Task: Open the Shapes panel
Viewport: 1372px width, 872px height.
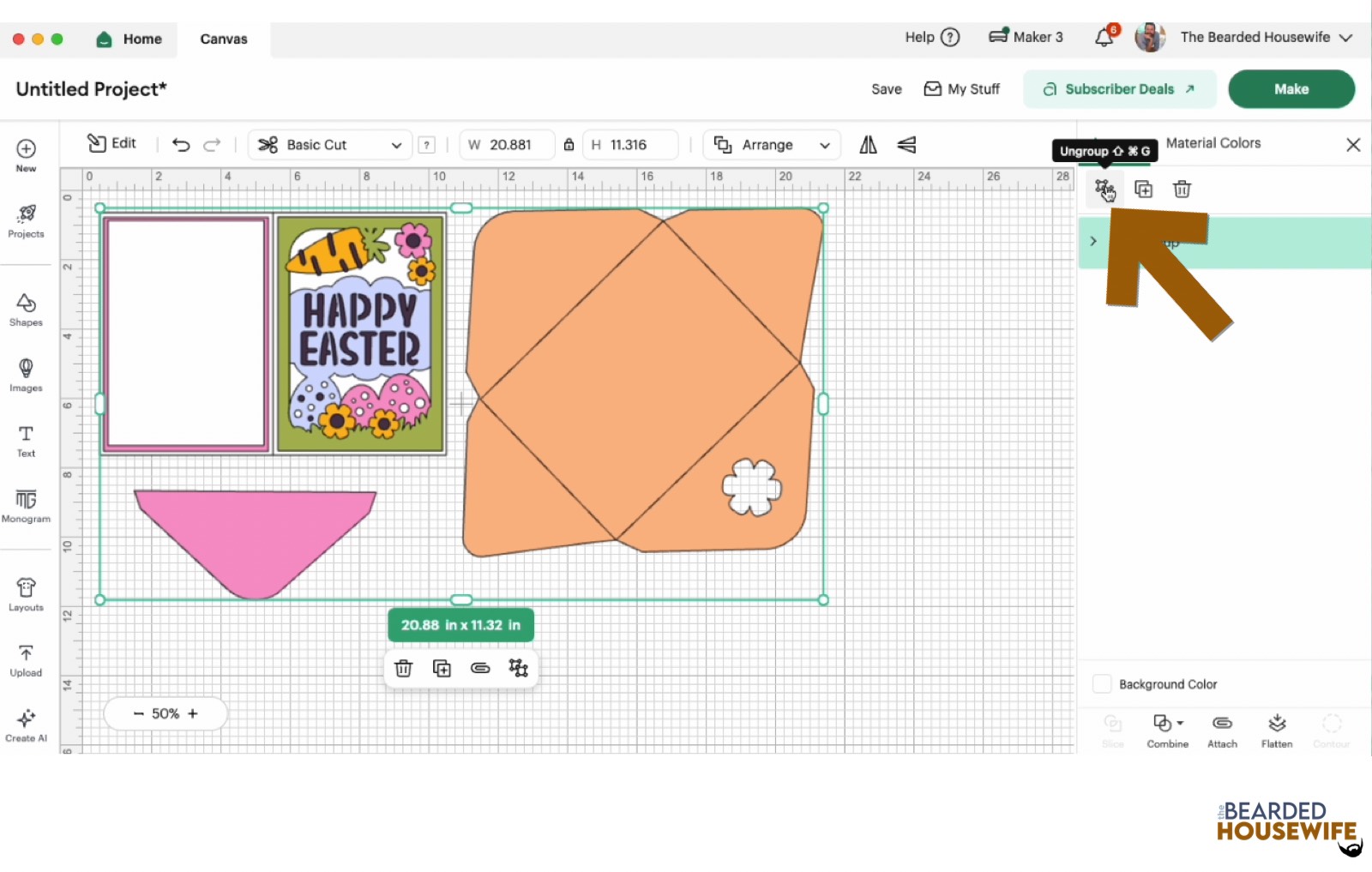Action: (x=26, y=310)
